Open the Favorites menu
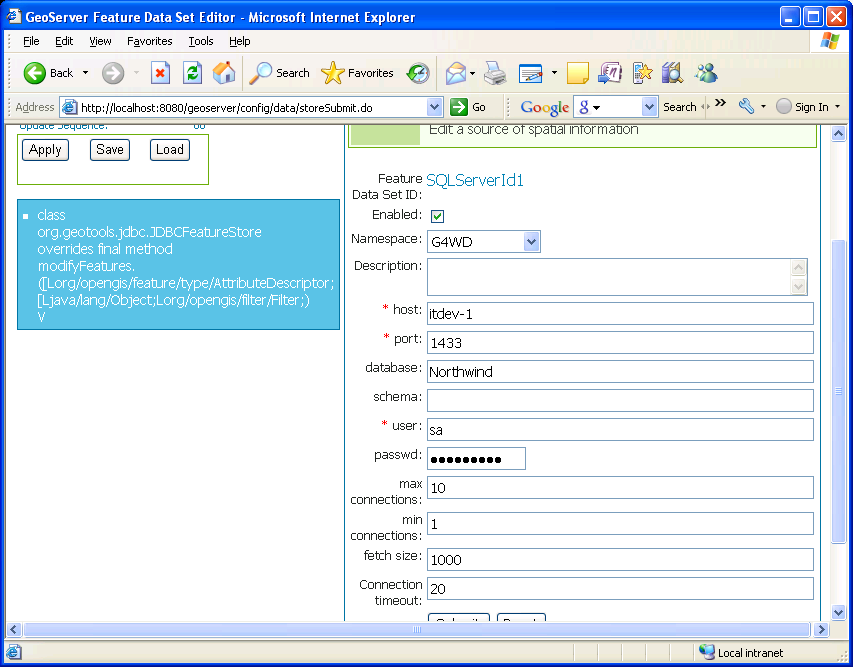The image size is (853, 667). pyautogui.click(x=150, y=41)
